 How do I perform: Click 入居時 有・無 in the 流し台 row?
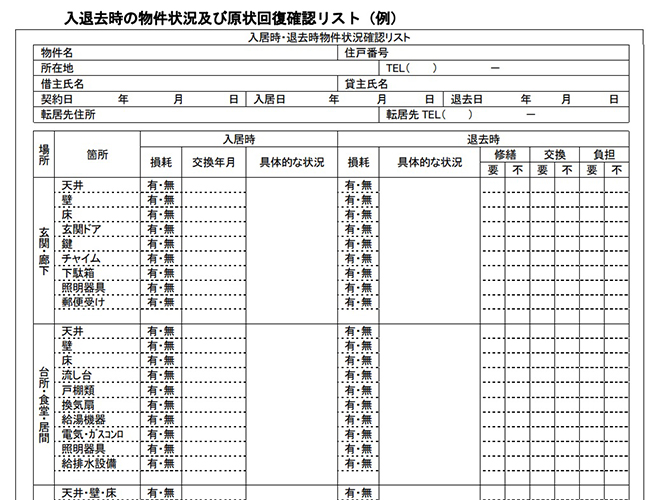(x=161, y=375)
